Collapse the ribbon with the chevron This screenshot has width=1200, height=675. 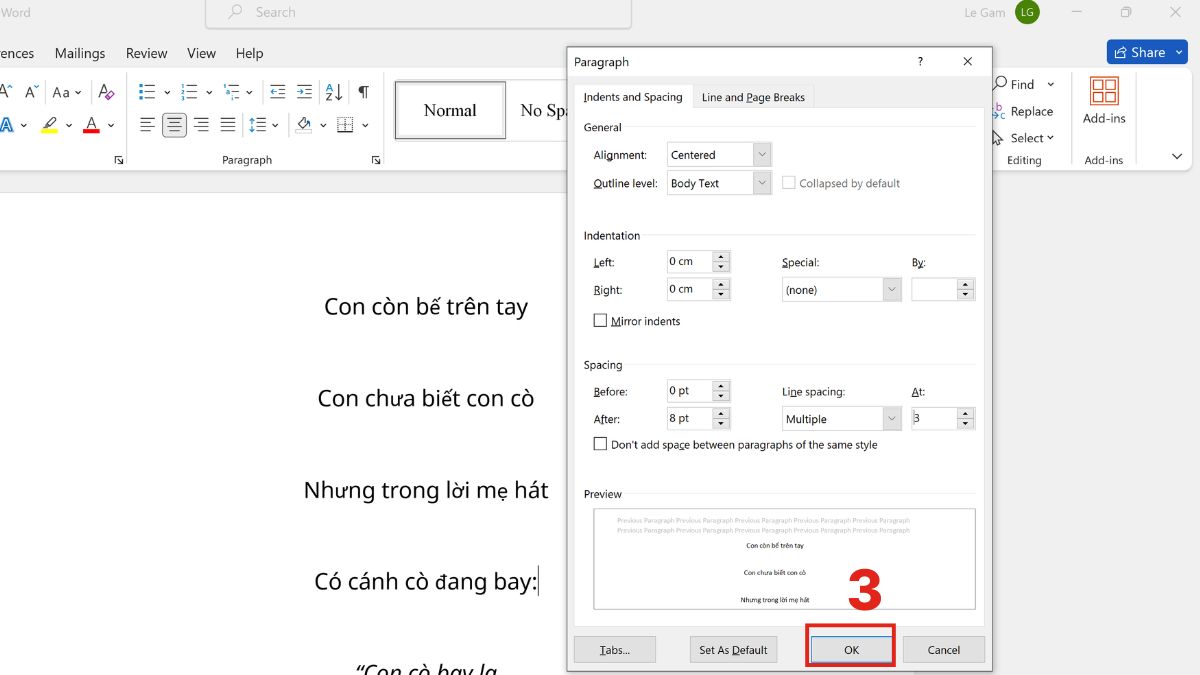(x=1177, y=157)
